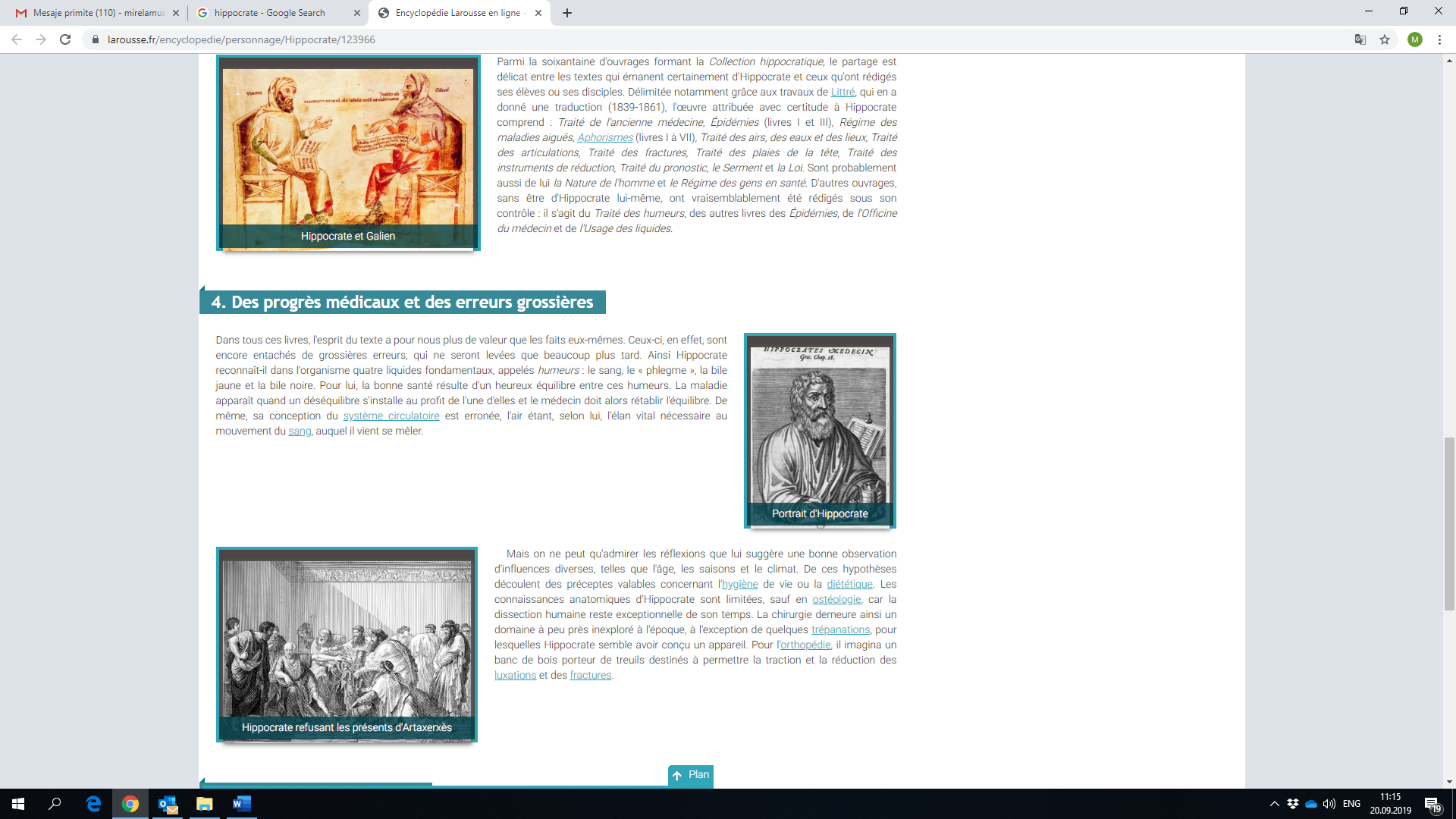1456x819 pixels.
Task: Click the Plan button at bottom
Action: tap(691, 775)
